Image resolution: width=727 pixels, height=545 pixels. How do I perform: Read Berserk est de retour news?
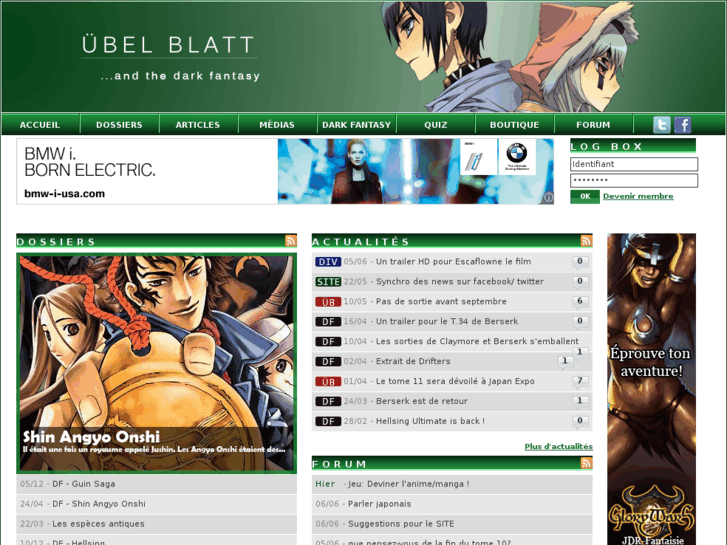422,401
